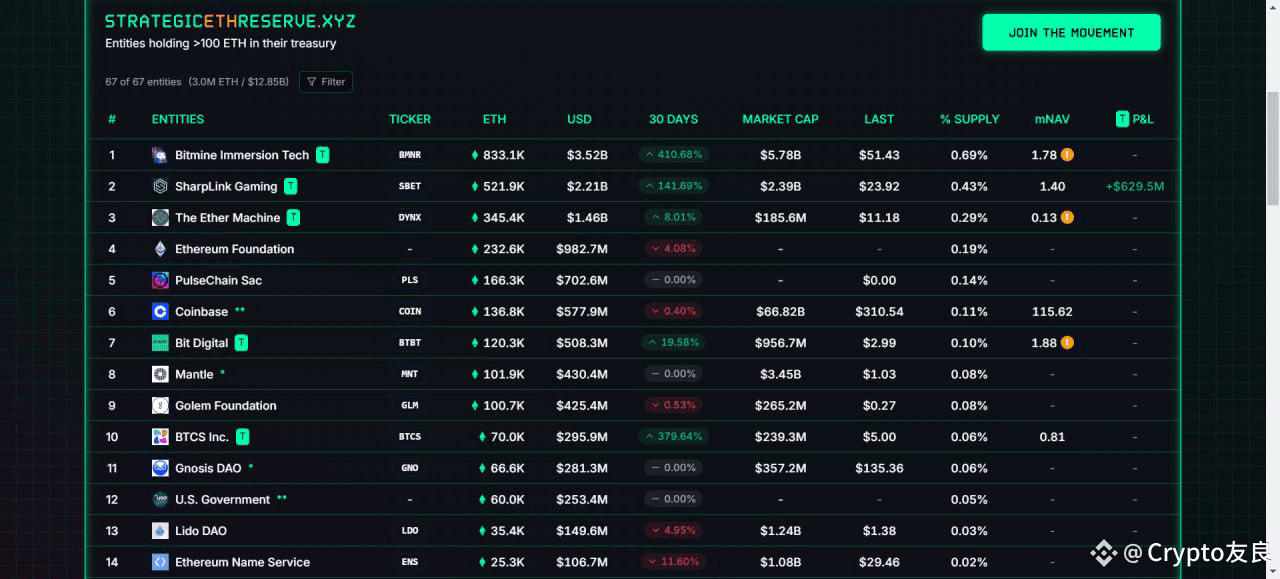Click the Coinbase logo icon

160,312
